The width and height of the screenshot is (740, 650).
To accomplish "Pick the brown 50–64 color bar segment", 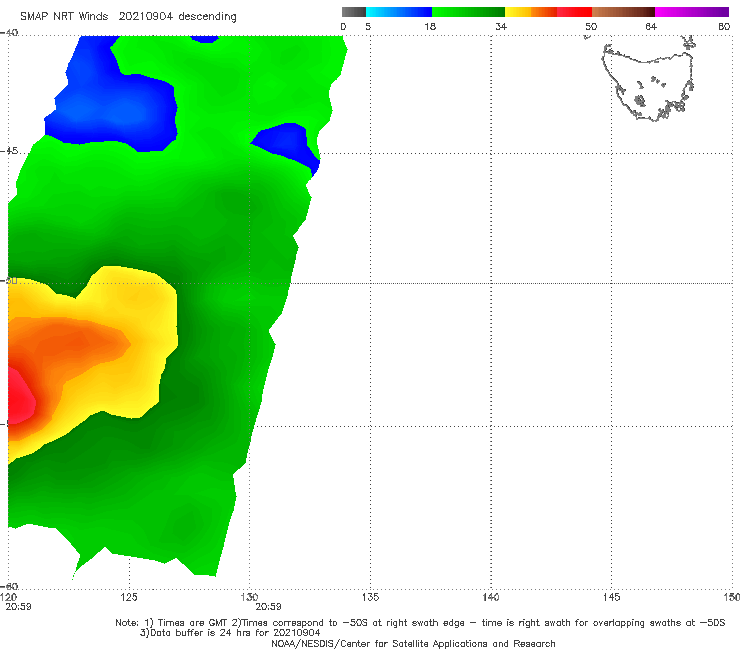I will click(623, 12).
